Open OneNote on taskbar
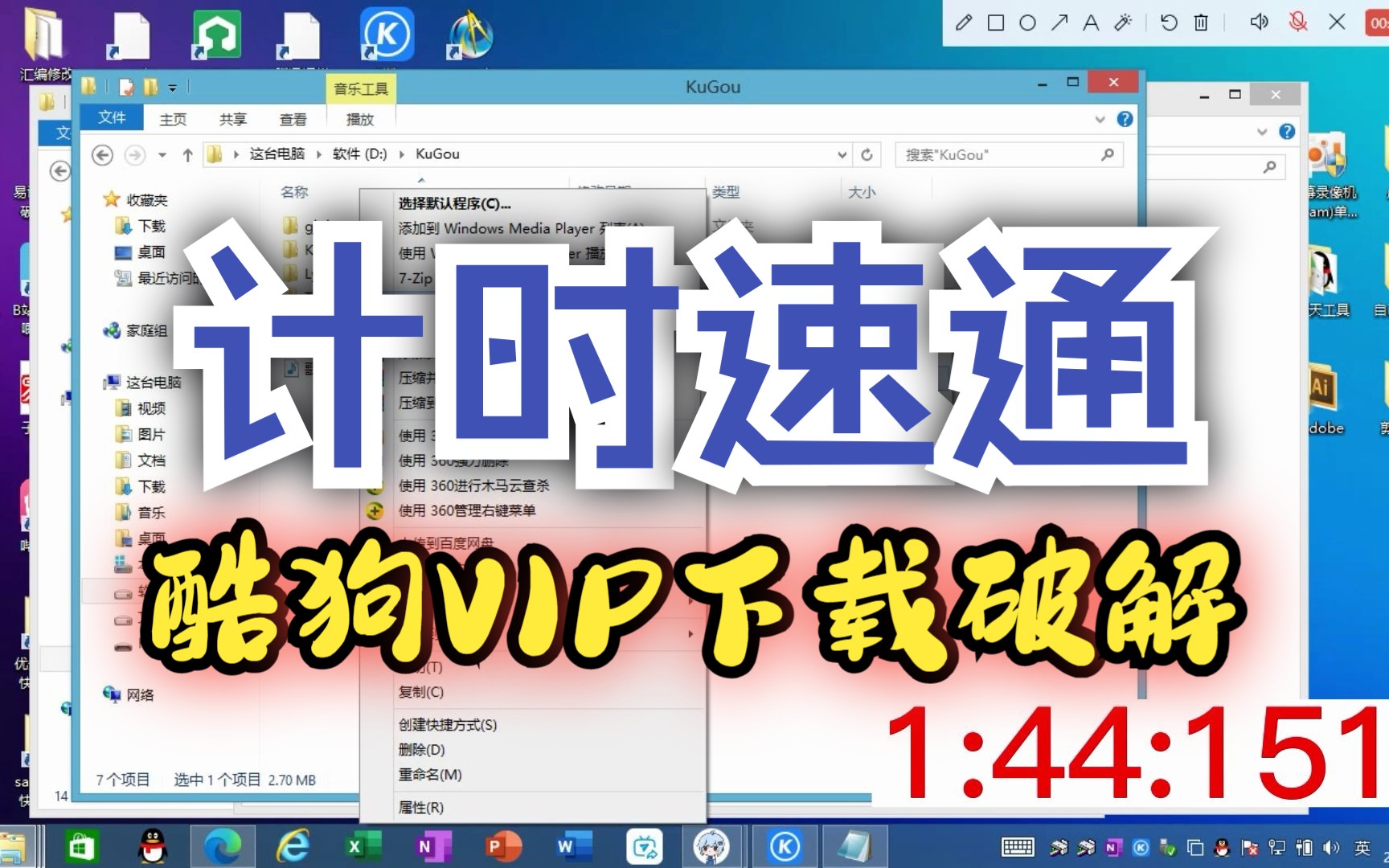The height and width of the screenshot is (868, 1389). [432, 847]
